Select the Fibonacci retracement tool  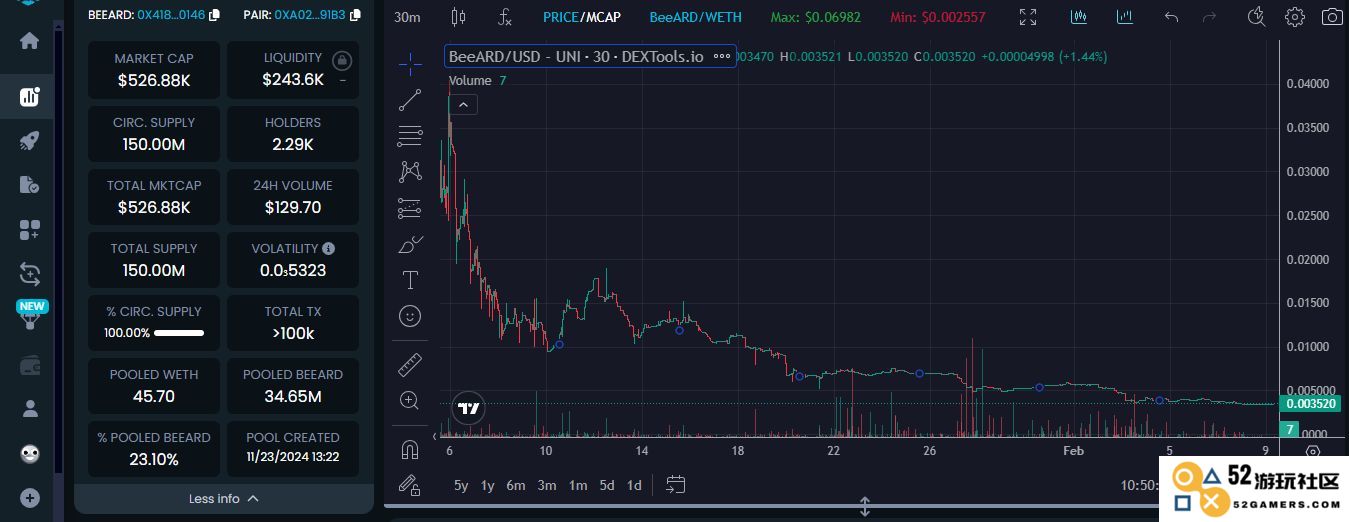[410, 136]
